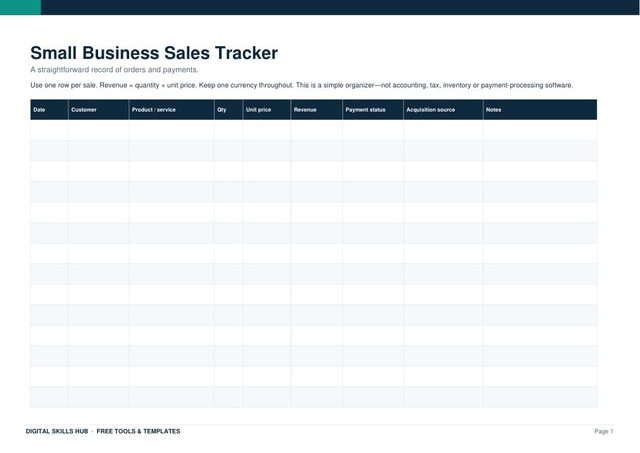Click the DIGITAL SKILLS HUB footer text
This screenshot has width=640, height=453.
coord(57,431)
